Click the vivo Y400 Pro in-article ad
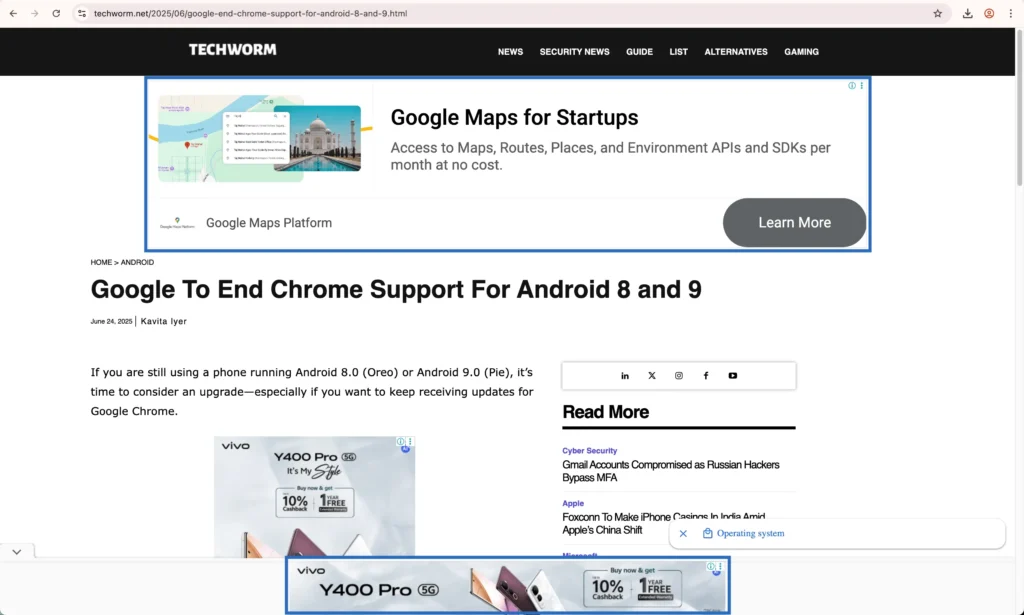This screenshot has height=615, width=1024. pyautogui.click(x=314, y=497)
